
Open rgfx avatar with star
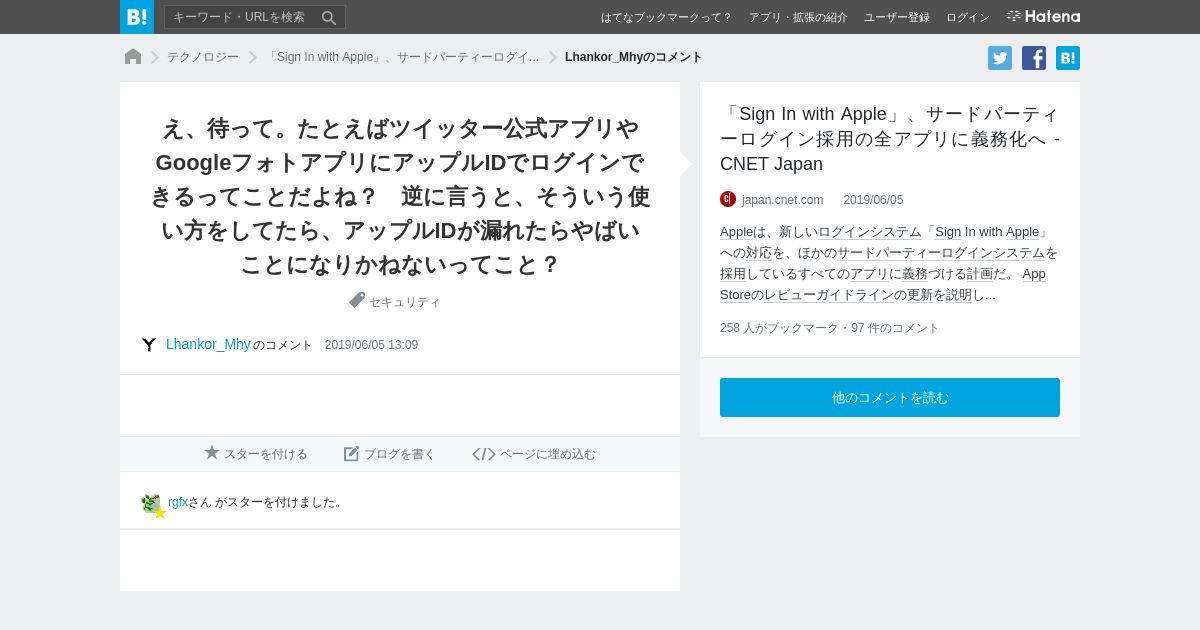[x=152, y=505]
